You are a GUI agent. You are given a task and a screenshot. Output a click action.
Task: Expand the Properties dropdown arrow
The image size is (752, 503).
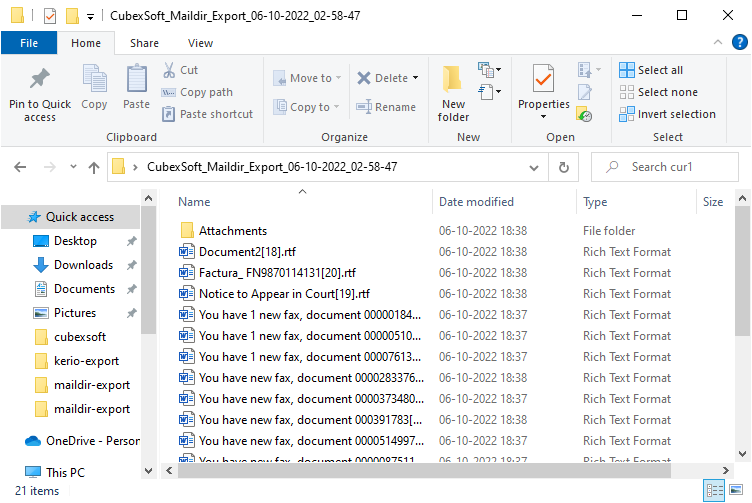click(x=543, y=117)
